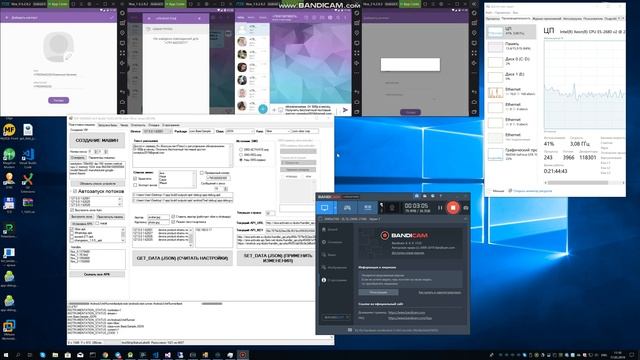Screen dimensions: 640x360
Task: Open Bandicam Images sidebar section
Action: click(334, 267)
